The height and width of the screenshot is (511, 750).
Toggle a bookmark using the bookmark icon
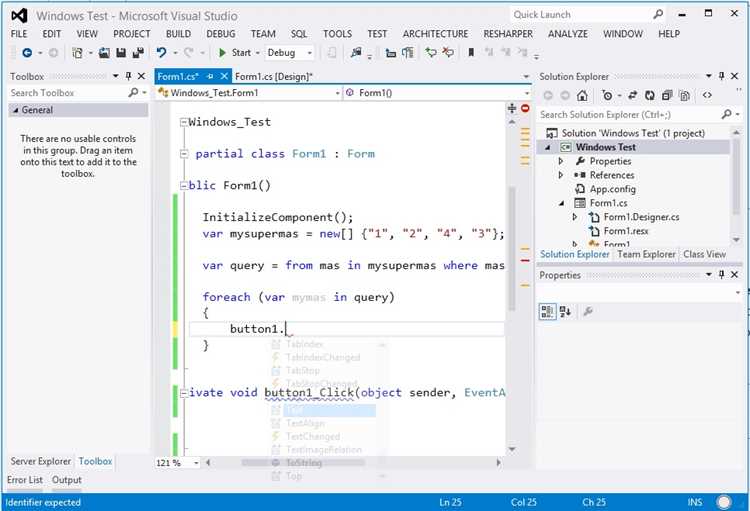click(x=471, y=53)
